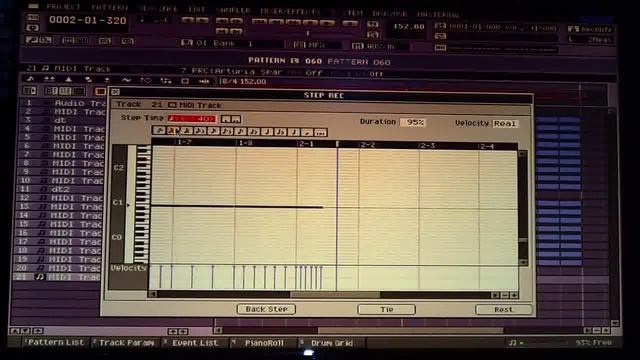Select the 32nd note step time button
The width and height of the screenshot is (640, 360).
click(186, 131)
